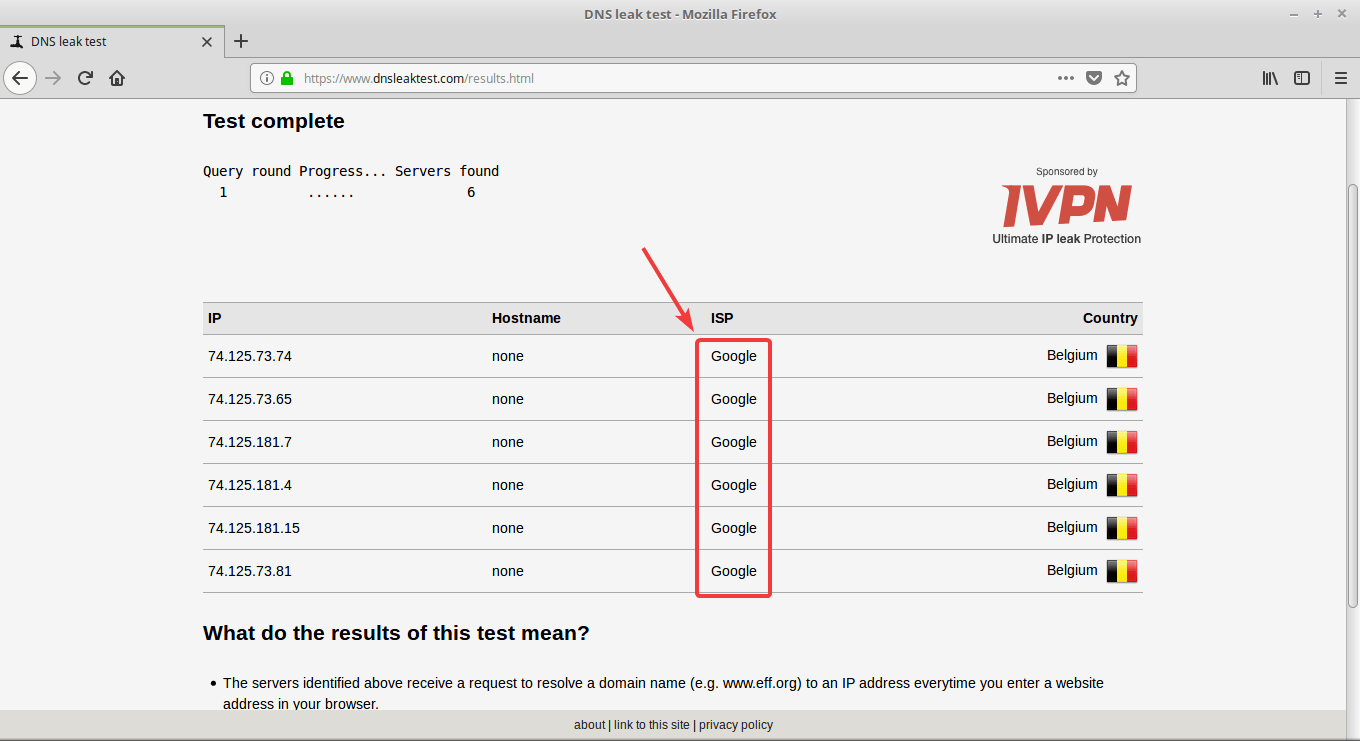The height and width of the screenshot is (741, 1360).
Task: Toggle the sidebar view
Action: pos(1302,78)
